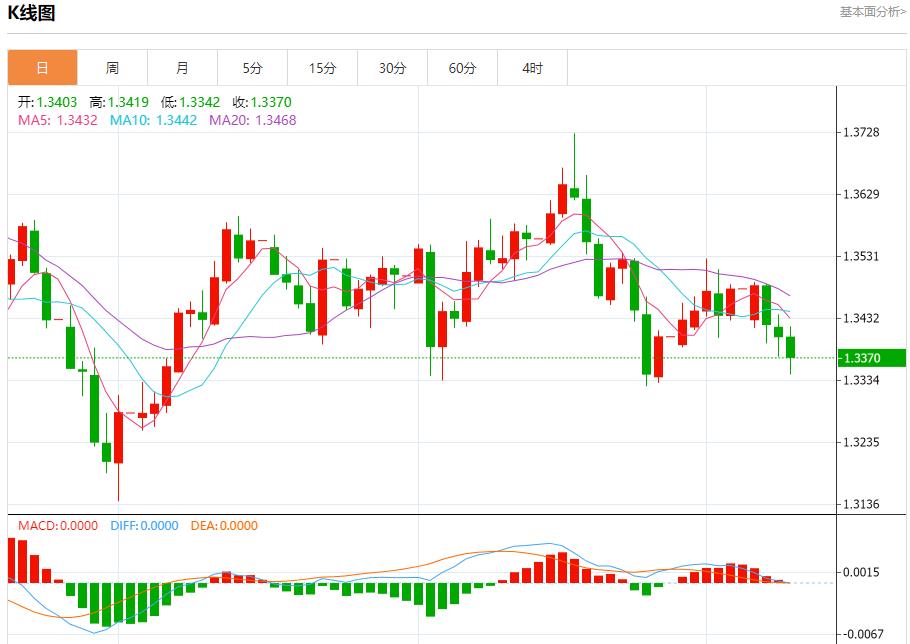The image size is (910, 644).
Task: Select the 30分 interval tab
Action: tap(392, 67)
